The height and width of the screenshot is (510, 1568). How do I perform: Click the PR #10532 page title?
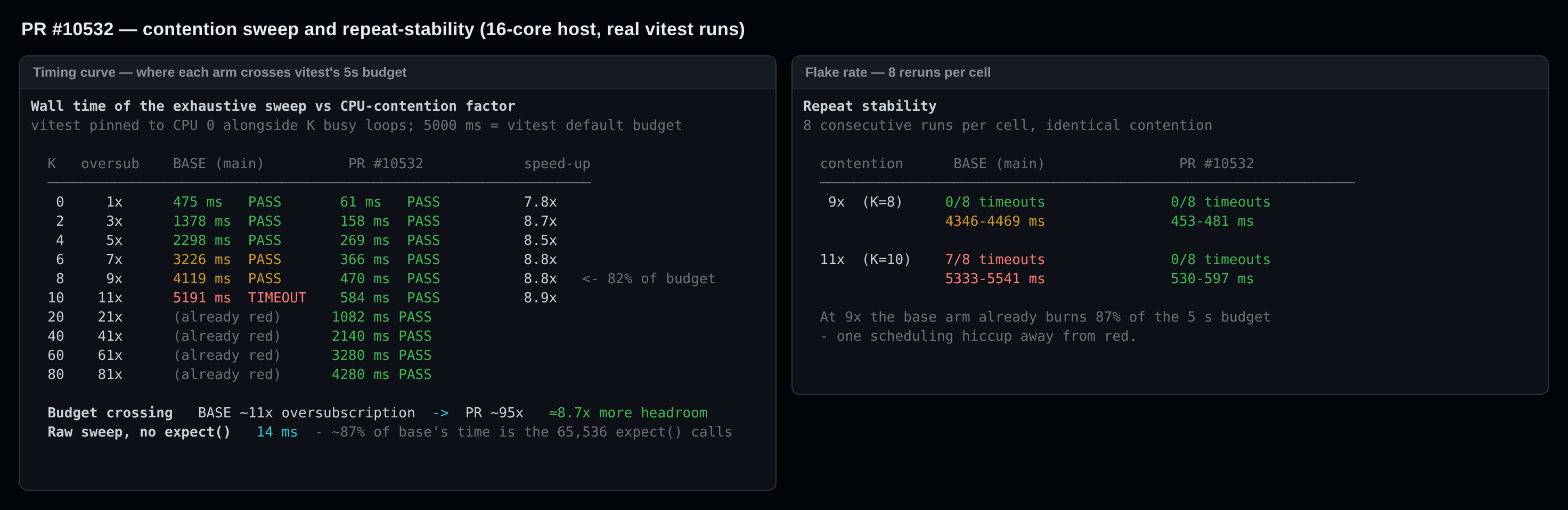383,29
